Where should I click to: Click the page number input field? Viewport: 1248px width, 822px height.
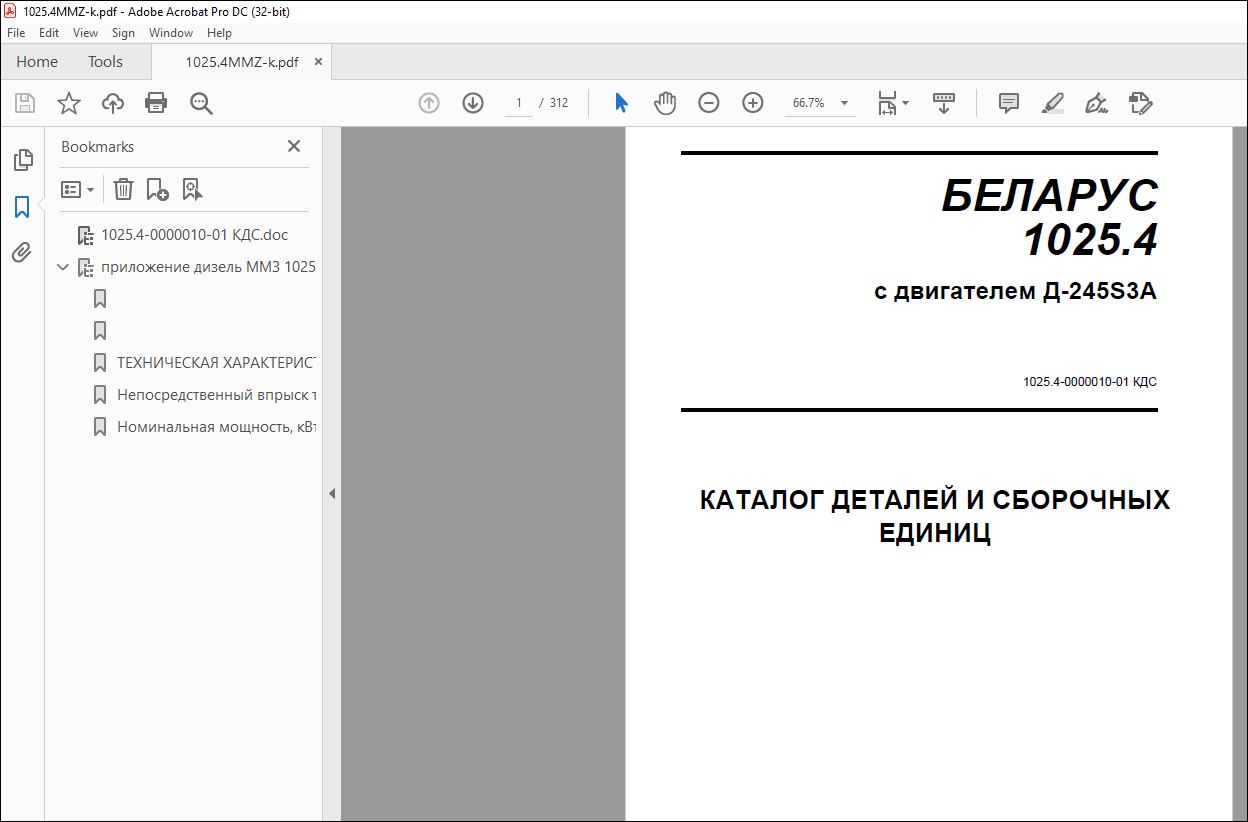[x=518, y=103]
